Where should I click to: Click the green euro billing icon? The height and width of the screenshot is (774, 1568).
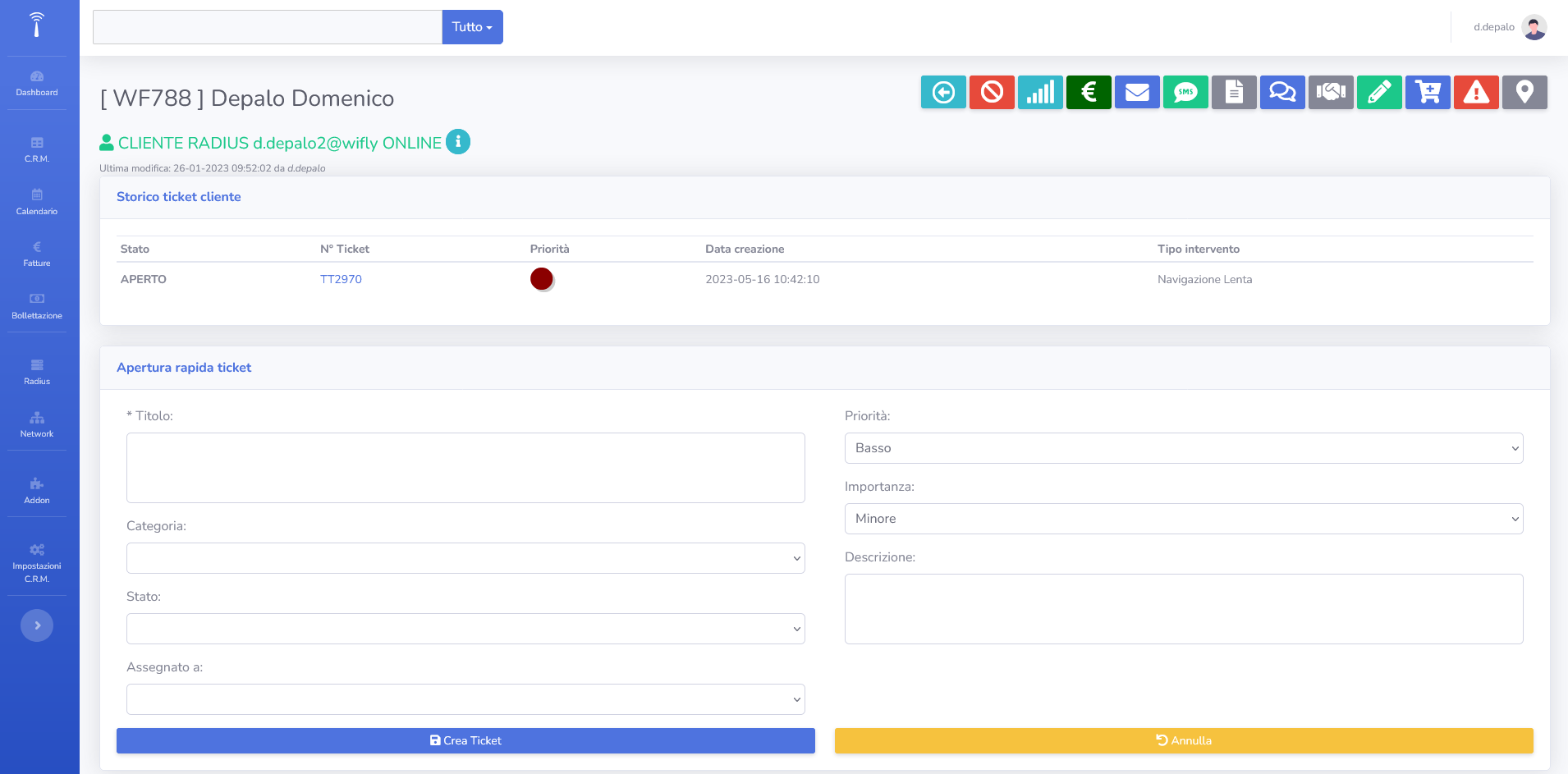(x=1089, y=92)
